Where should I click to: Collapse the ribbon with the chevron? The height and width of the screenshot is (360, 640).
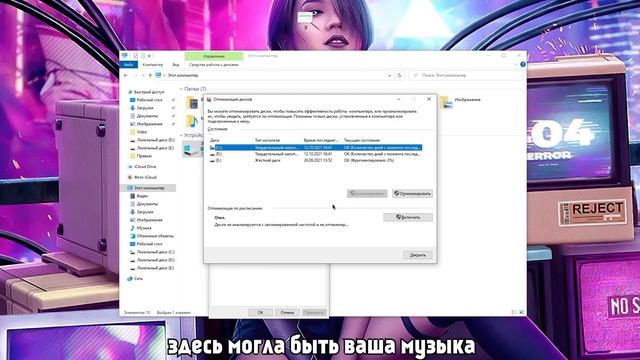515,64
